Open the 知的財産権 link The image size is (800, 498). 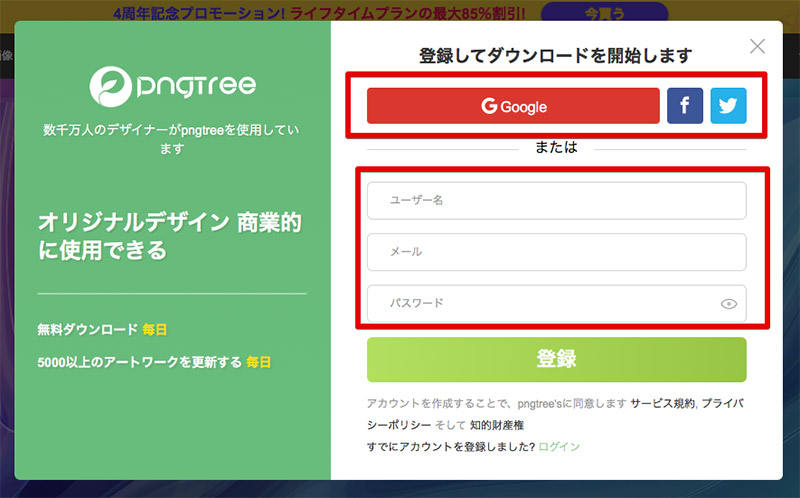click(x=496, y=425)
